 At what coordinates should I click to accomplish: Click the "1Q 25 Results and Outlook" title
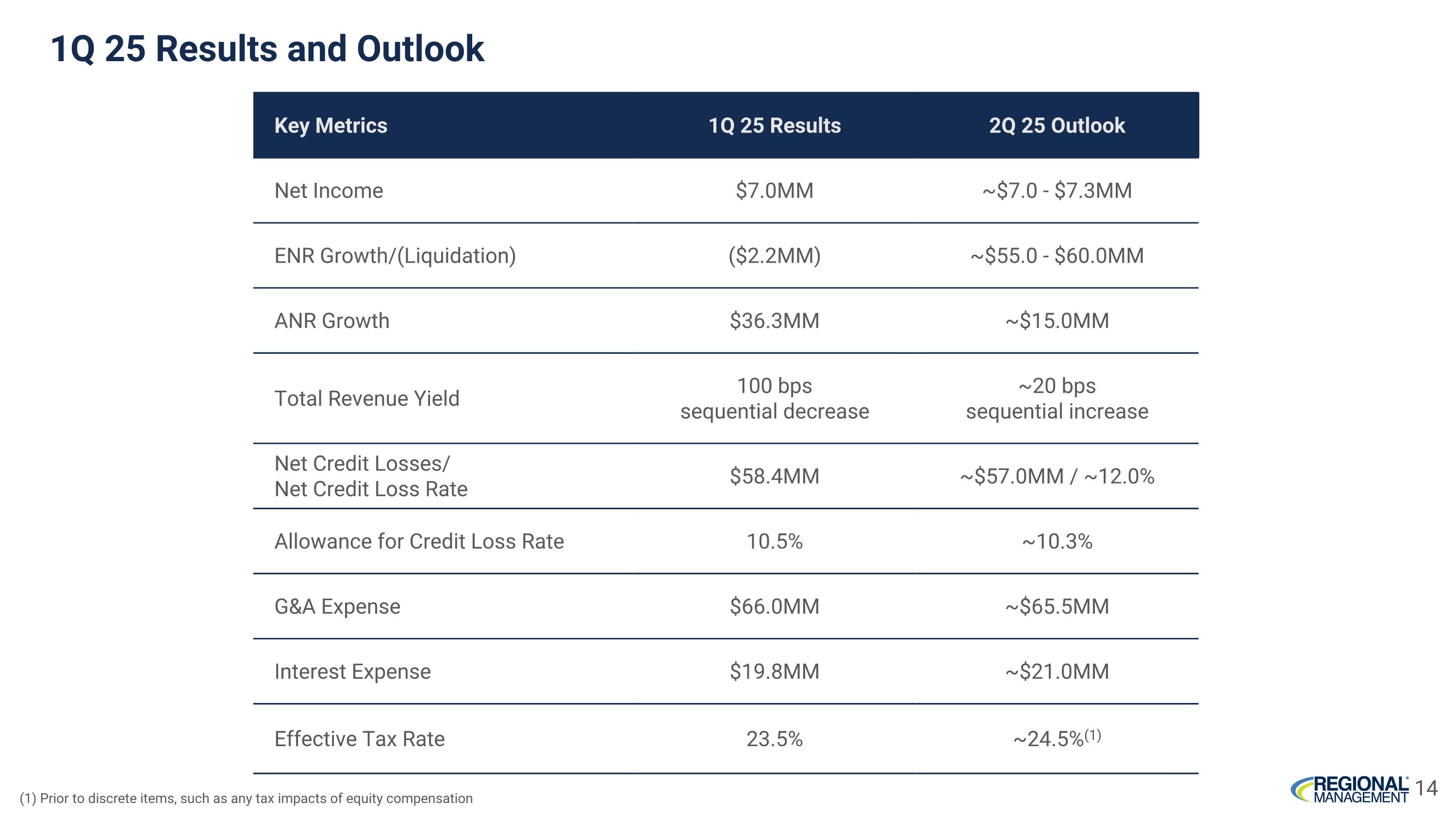(x=267, y=49)
